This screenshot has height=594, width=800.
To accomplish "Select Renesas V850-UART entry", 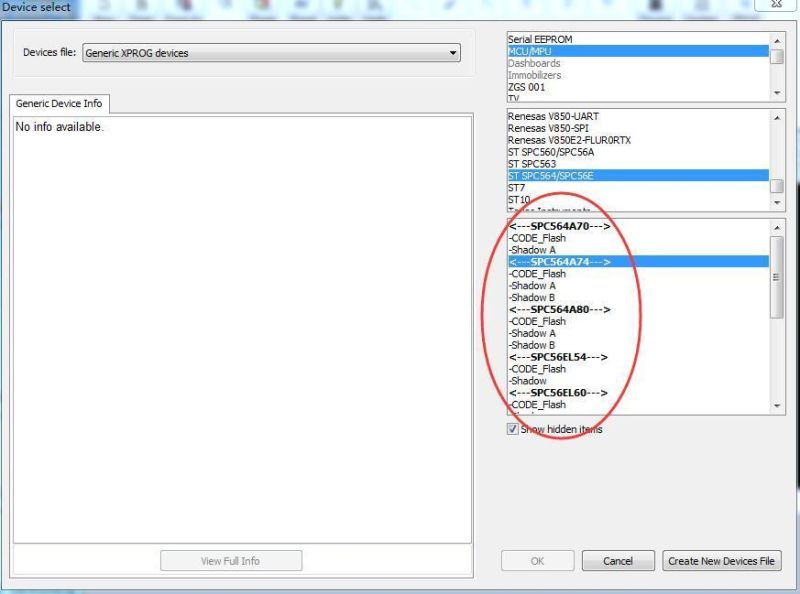I will (x=638, y=116).
